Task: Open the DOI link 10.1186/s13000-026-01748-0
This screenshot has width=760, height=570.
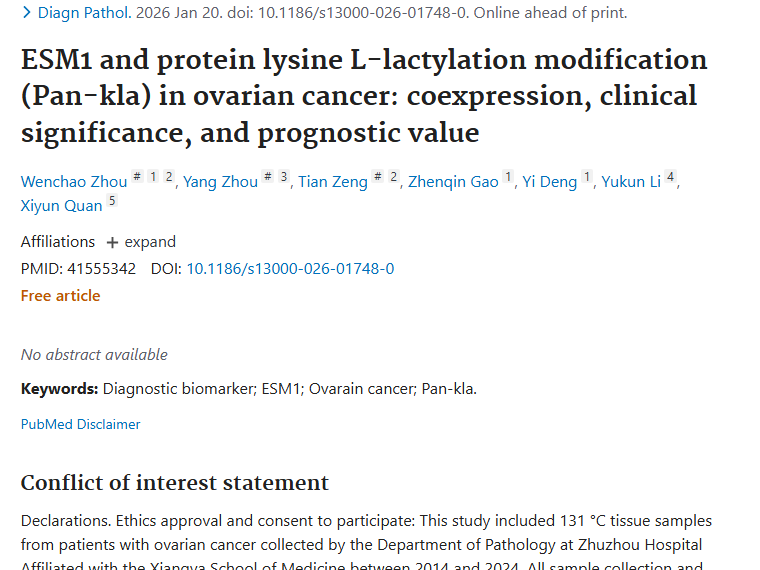Action: [x=290, y=269]
